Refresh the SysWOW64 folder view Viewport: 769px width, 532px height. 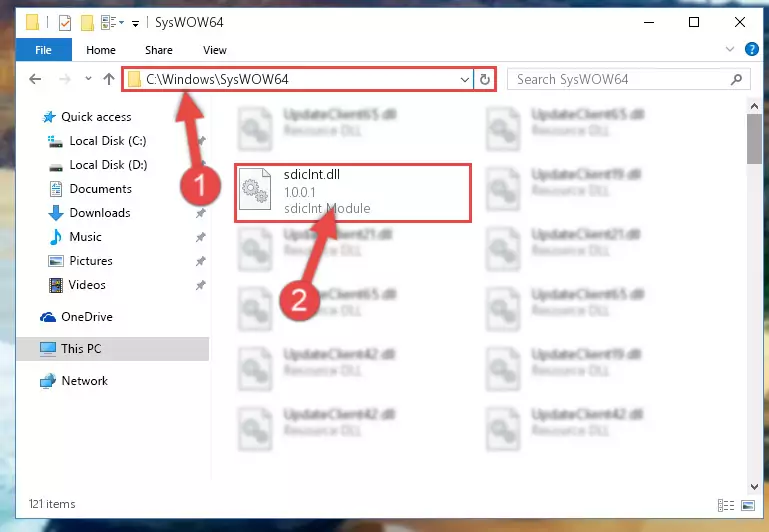tap(485, 79)
